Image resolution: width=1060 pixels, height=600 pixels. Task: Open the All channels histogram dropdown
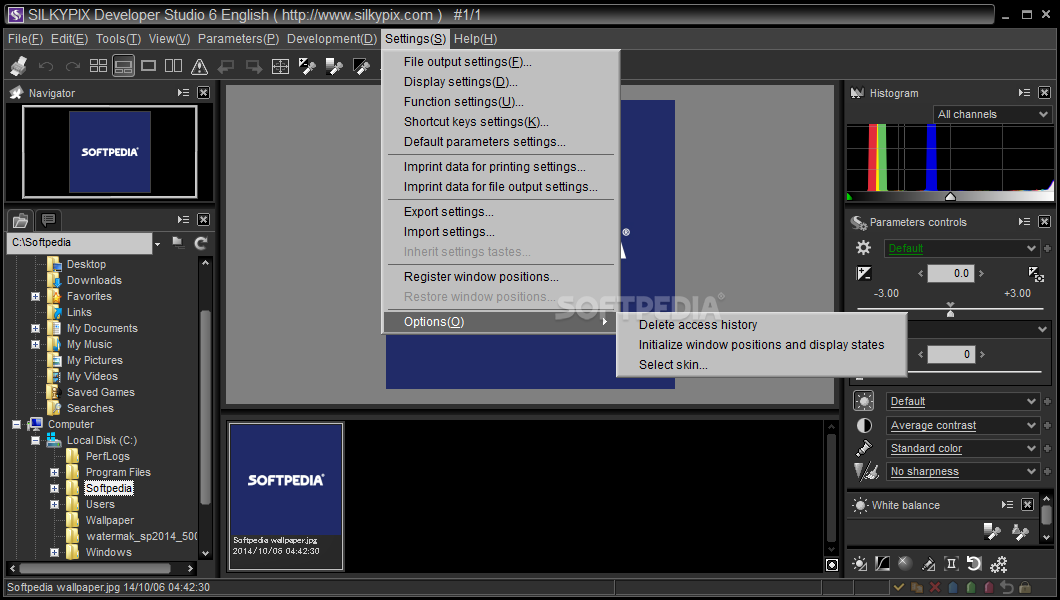pyautogui.click(x=992, y=114)
